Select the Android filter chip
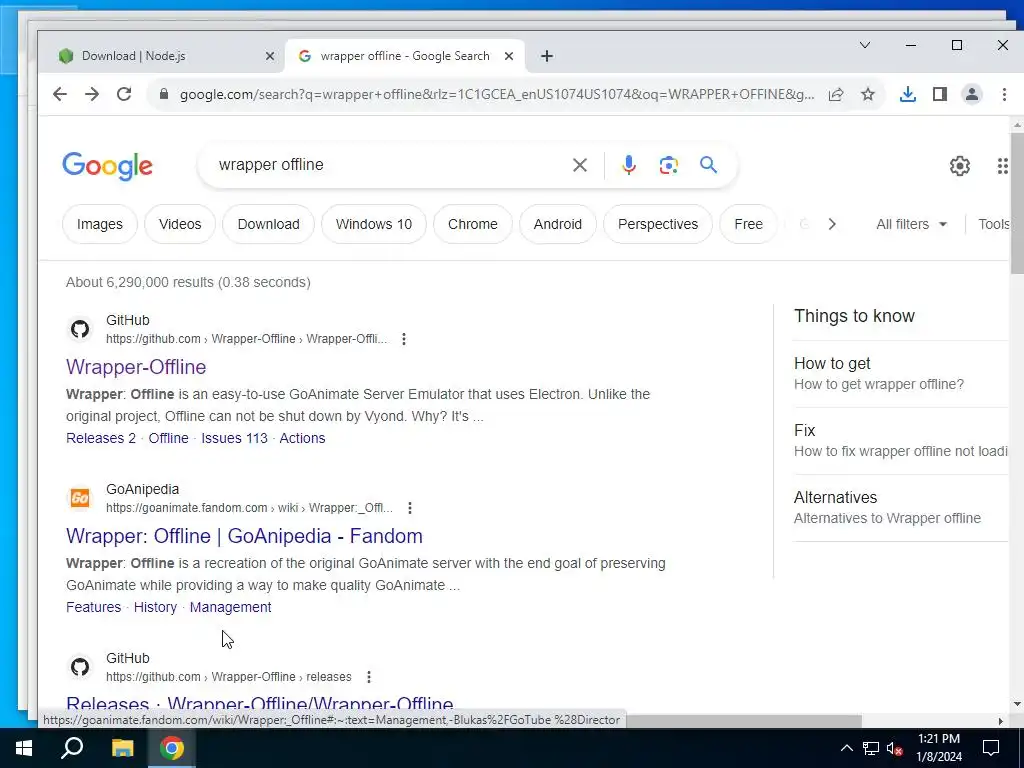Viewport: 1024px width, 768px height. (x=558, y=224)
